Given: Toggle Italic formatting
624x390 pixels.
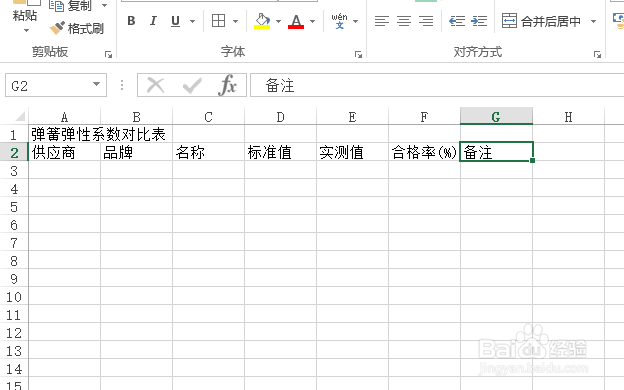Looking at the screenshot, I should tap(153, 21).
